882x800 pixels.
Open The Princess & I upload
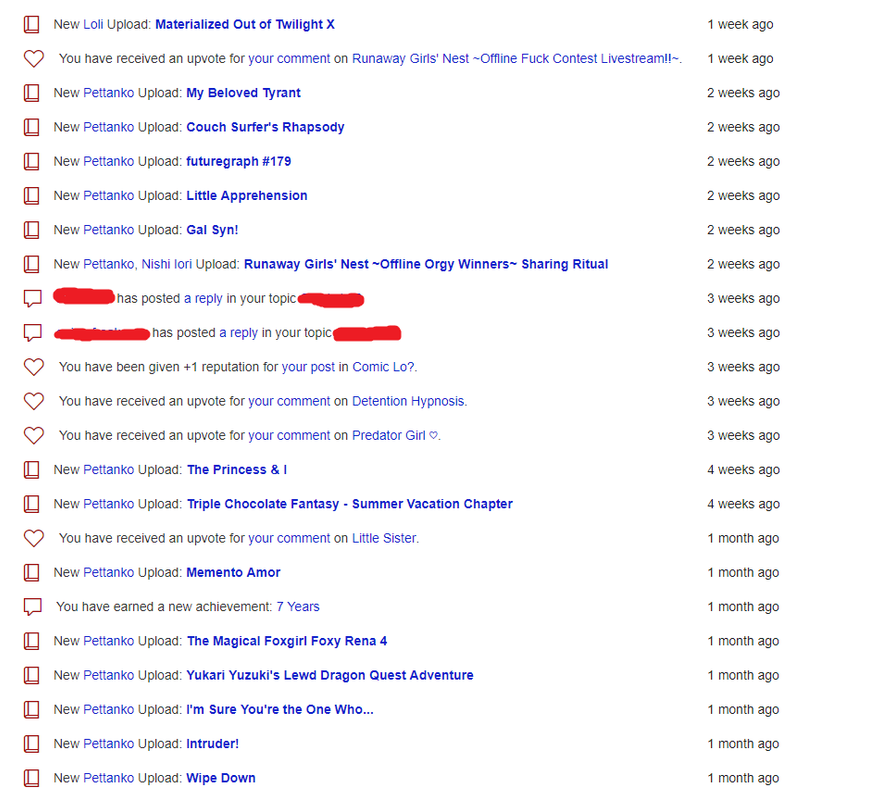click(x=237, y=470)
